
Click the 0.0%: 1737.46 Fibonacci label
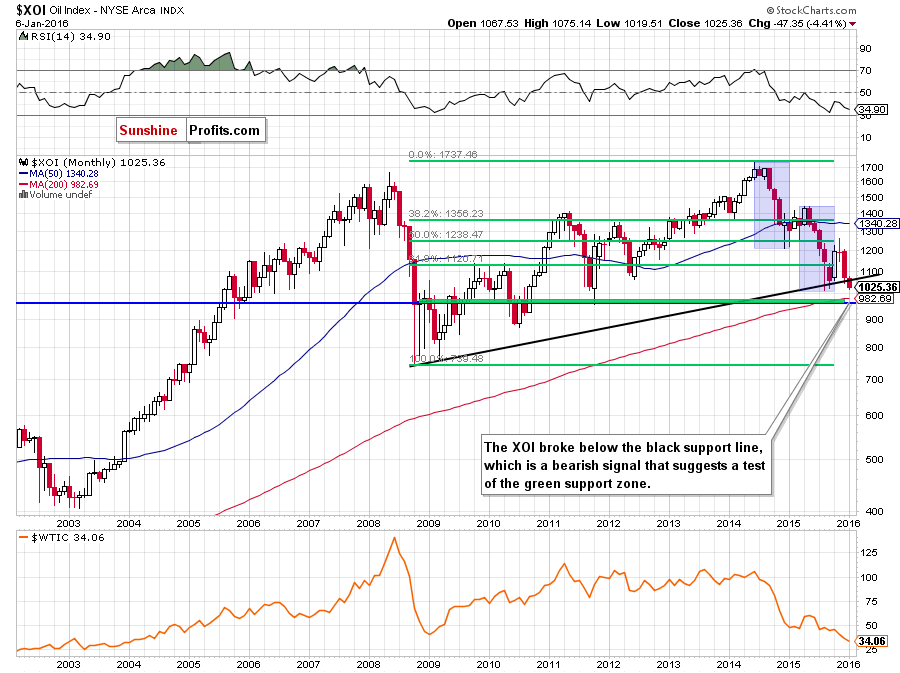pos(443,154)
